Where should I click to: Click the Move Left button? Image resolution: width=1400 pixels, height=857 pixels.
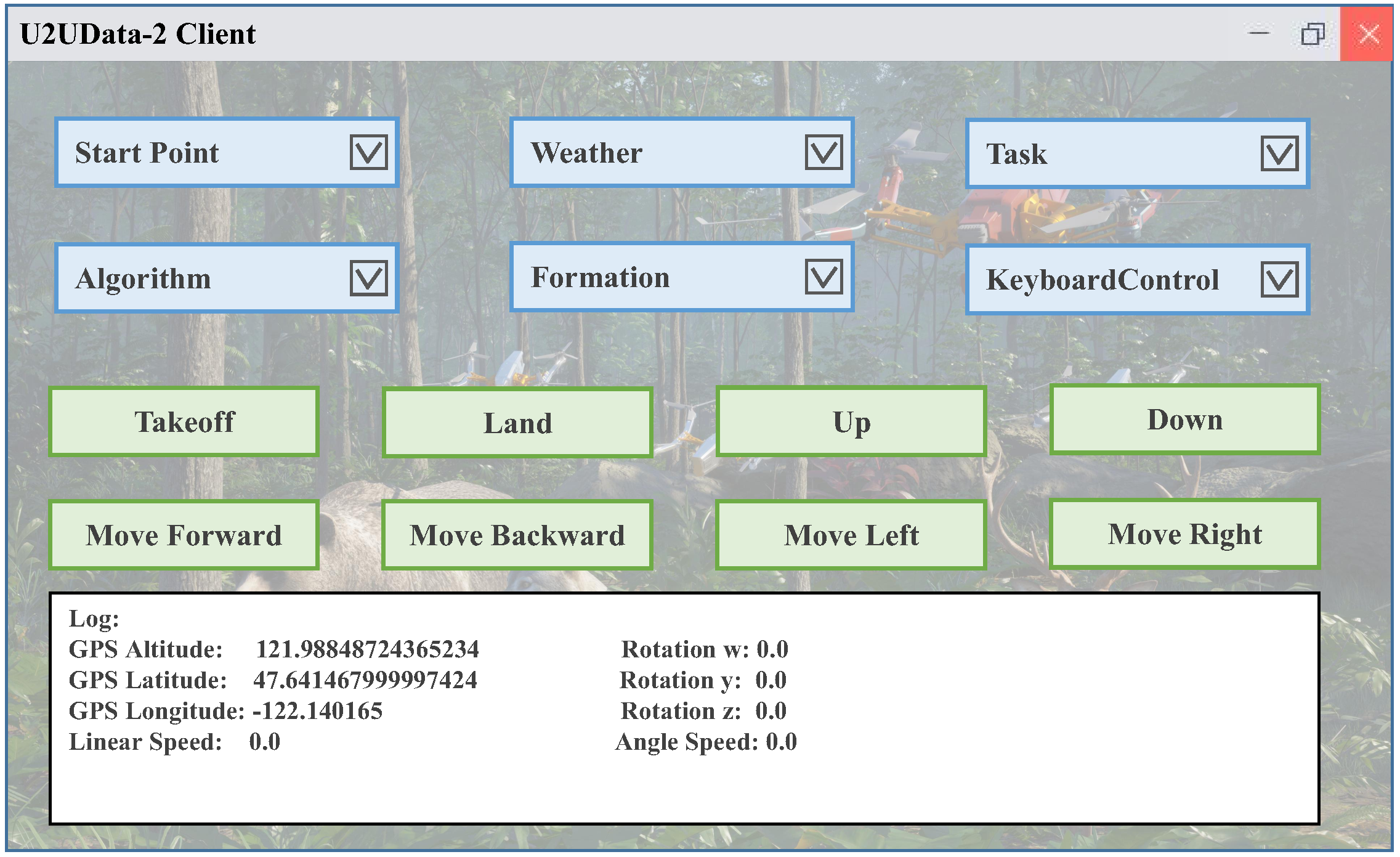[x=851, y=535]
